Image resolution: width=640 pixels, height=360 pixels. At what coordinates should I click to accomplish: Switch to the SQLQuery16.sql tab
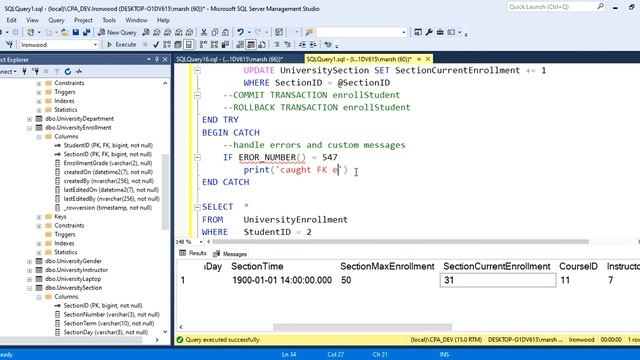pos(229,59)
